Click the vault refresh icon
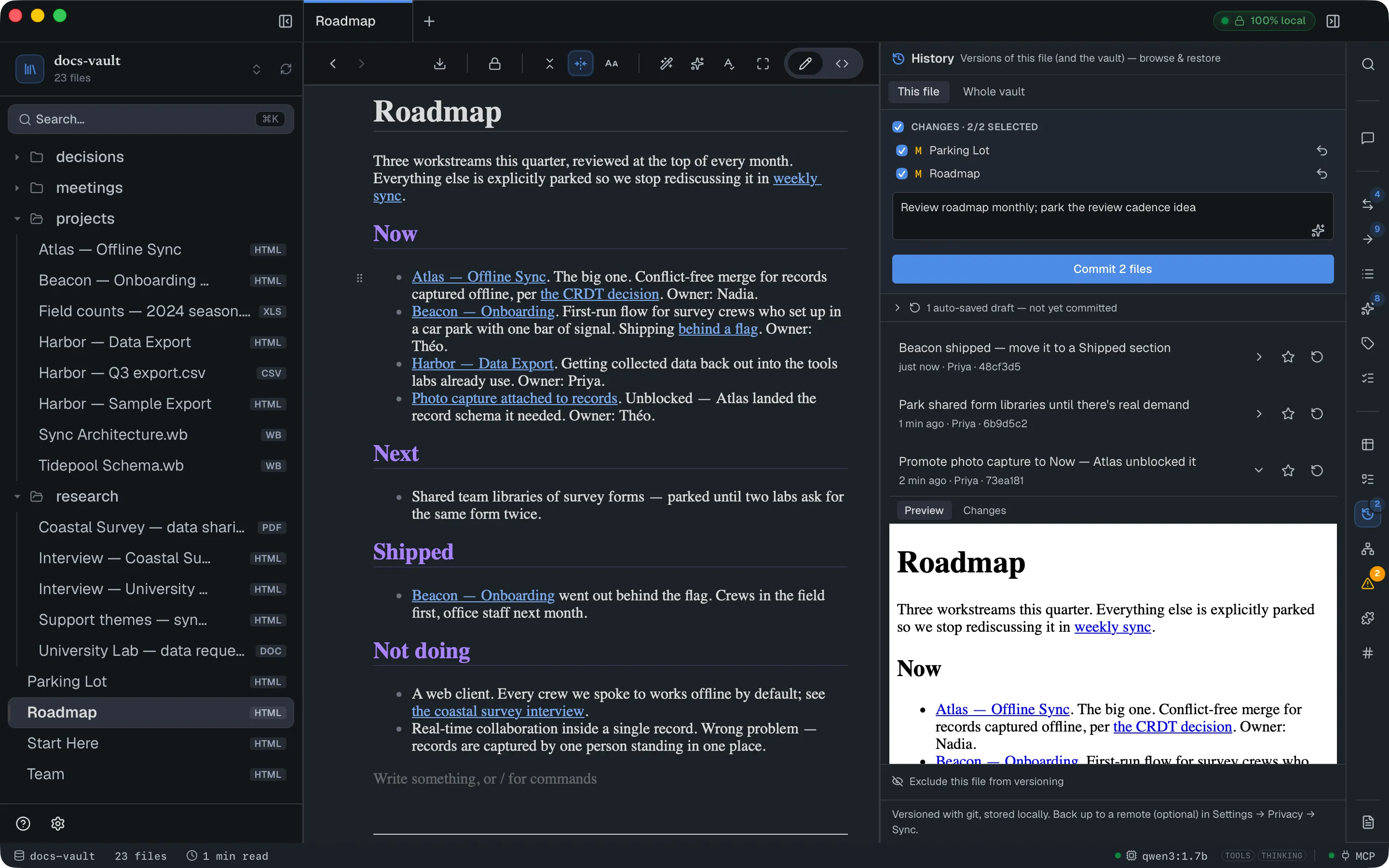The height and width of the screenshot is (868, 1389). pyautogui.click(x=286, y=69)
